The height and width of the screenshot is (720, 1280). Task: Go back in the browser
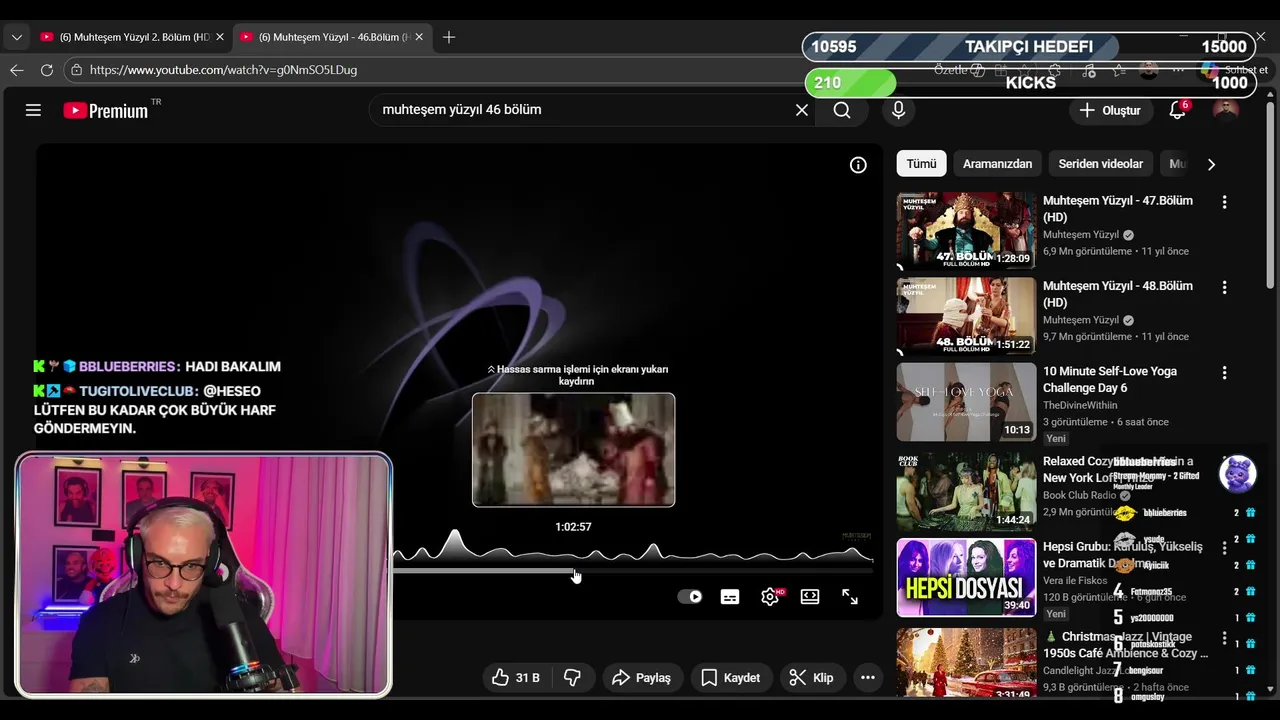[x=17, y=70]
